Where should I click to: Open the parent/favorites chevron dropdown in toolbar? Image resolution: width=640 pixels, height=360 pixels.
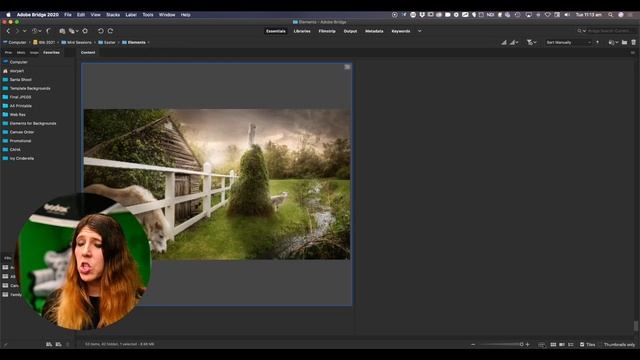click(24, 31)
